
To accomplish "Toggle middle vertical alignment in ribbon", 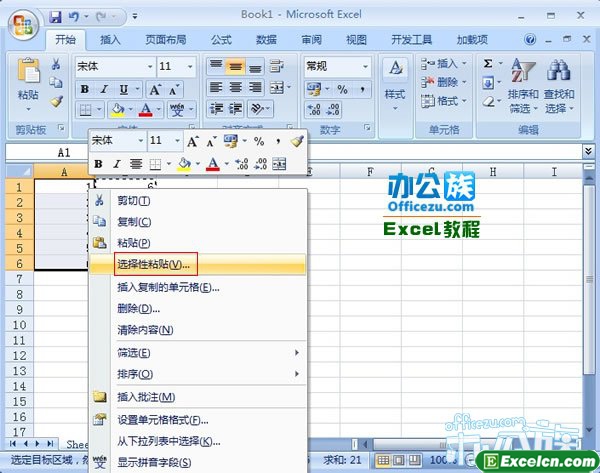I will pos(235,66).
